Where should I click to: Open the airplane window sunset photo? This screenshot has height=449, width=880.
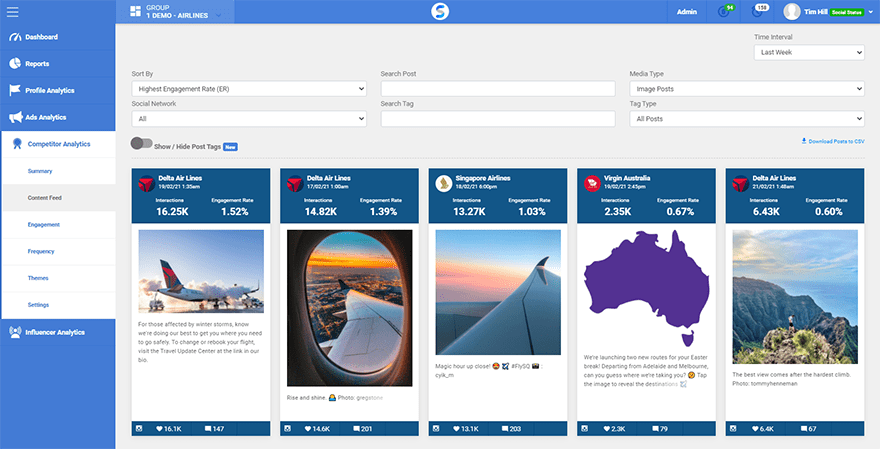(x=350, y=308)
